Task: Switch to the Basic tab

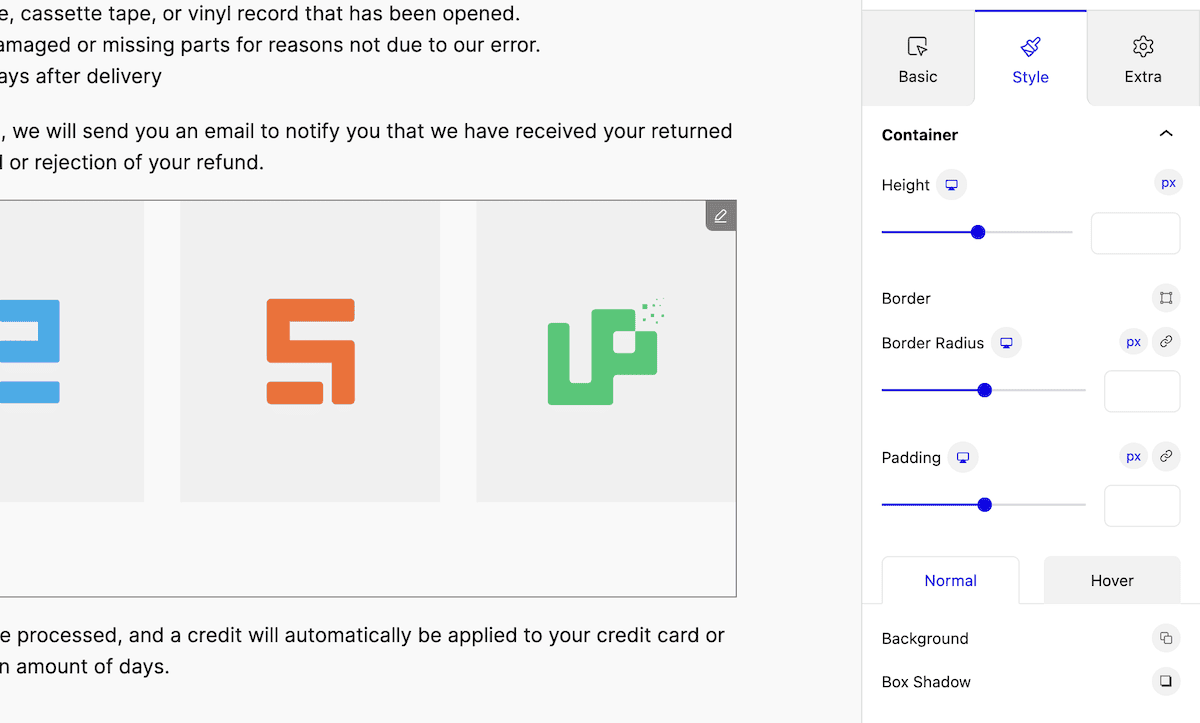Action: pos(918,59)
